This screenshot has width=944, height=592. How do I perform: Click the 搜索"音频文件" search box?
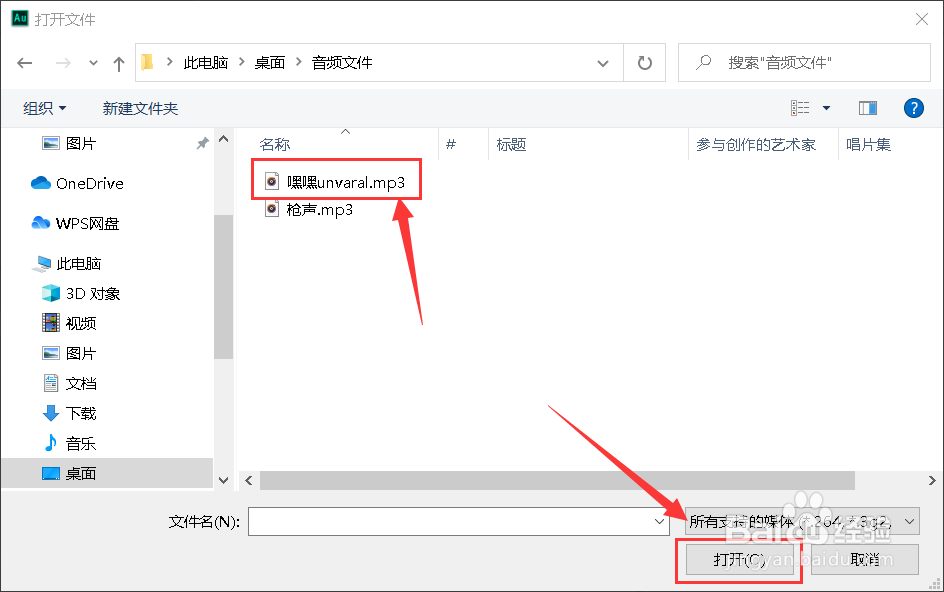click(x=803, y=62)
